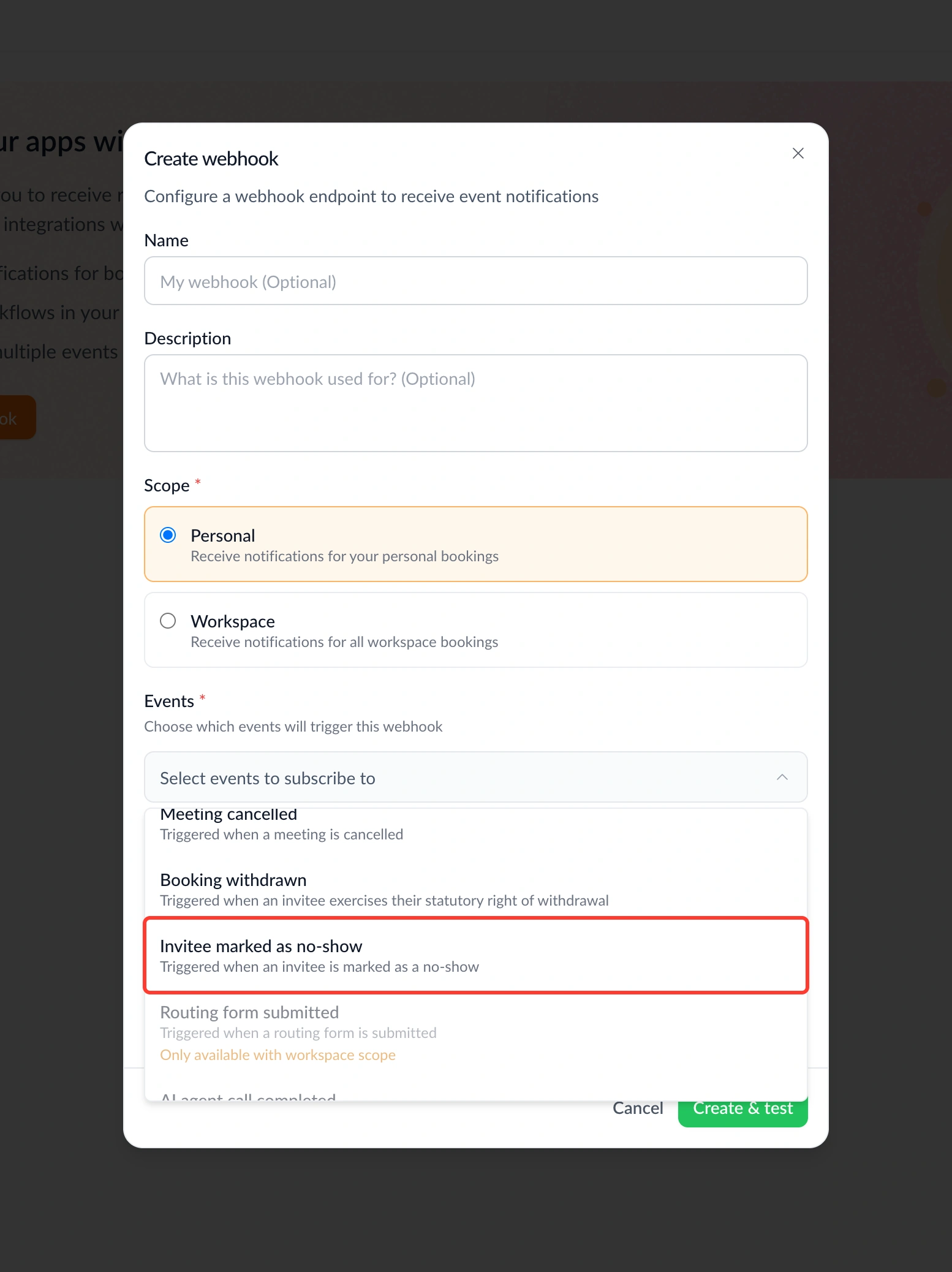Select the Routing form submitted option

tap(476, 1033)
